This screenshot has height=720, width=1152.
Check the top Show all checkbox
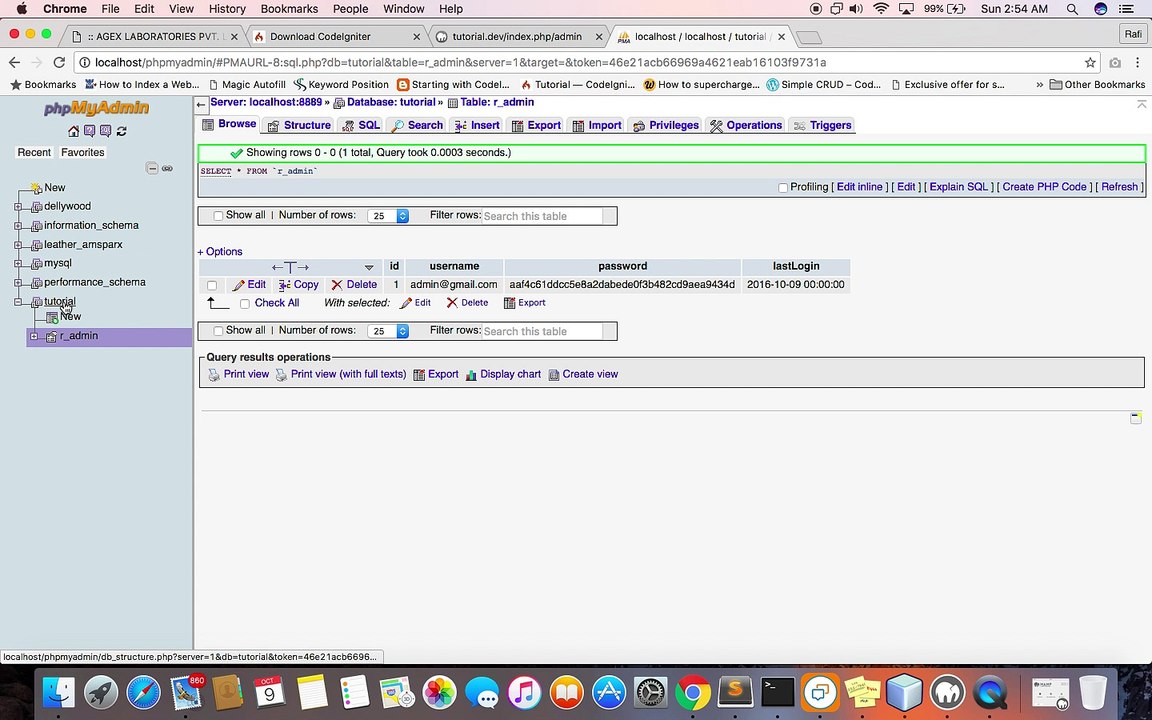pyautogui.click(x=218, y=216)
